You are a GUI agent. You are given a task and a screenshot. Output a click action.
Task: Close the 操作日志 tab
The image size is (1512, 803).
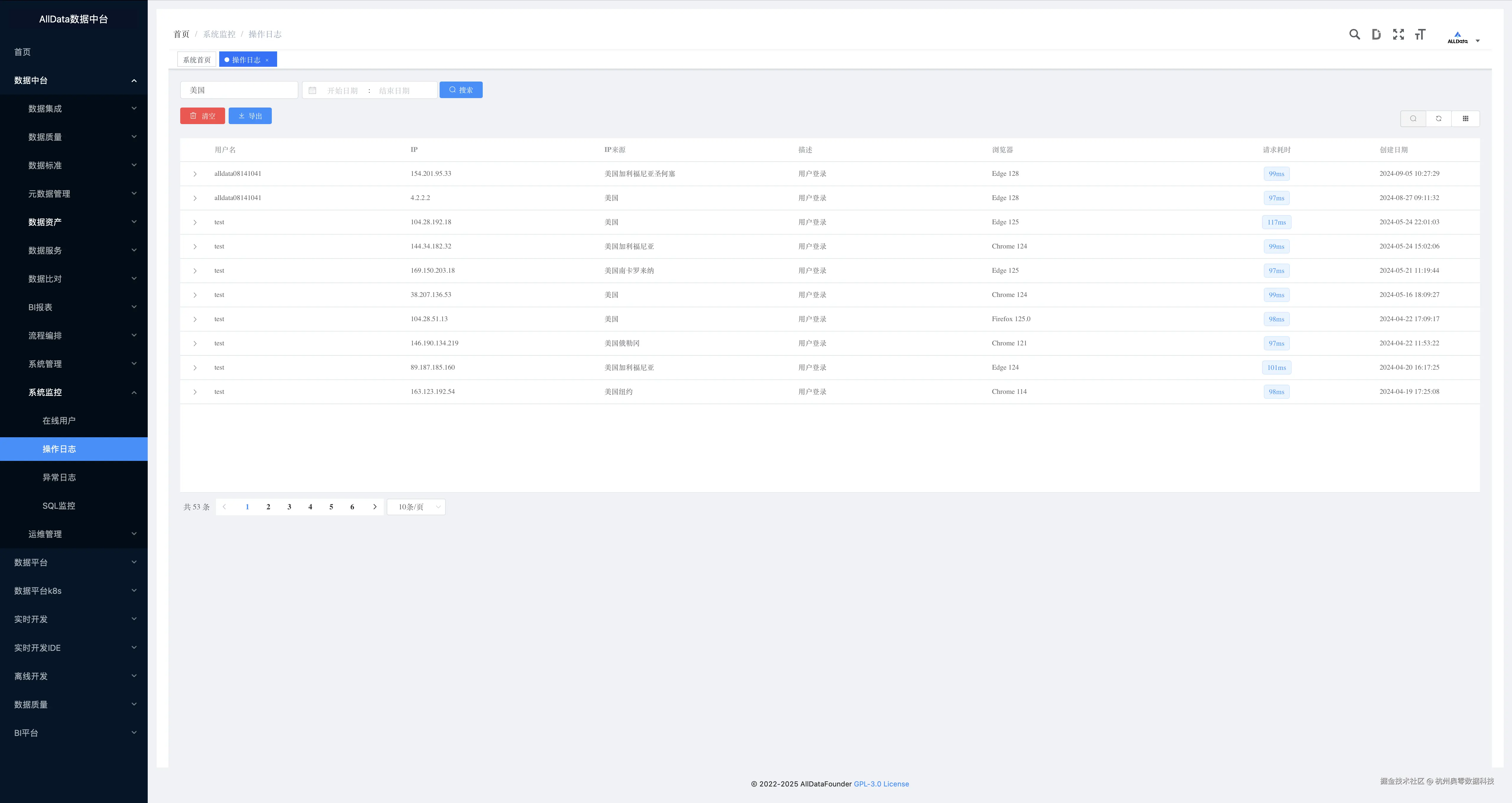[267, 60]
